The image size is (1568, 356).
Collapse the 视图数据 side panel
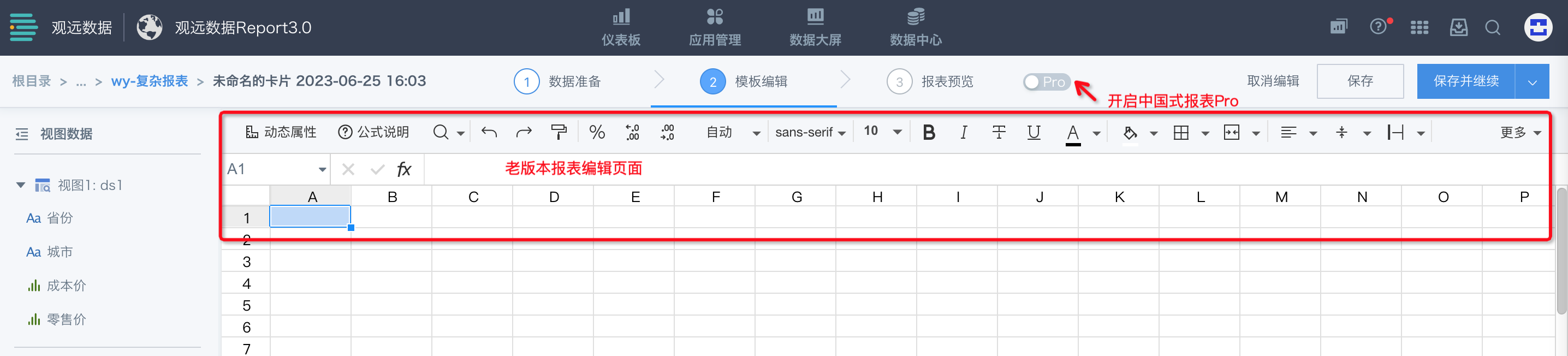(x=22, y=134)
